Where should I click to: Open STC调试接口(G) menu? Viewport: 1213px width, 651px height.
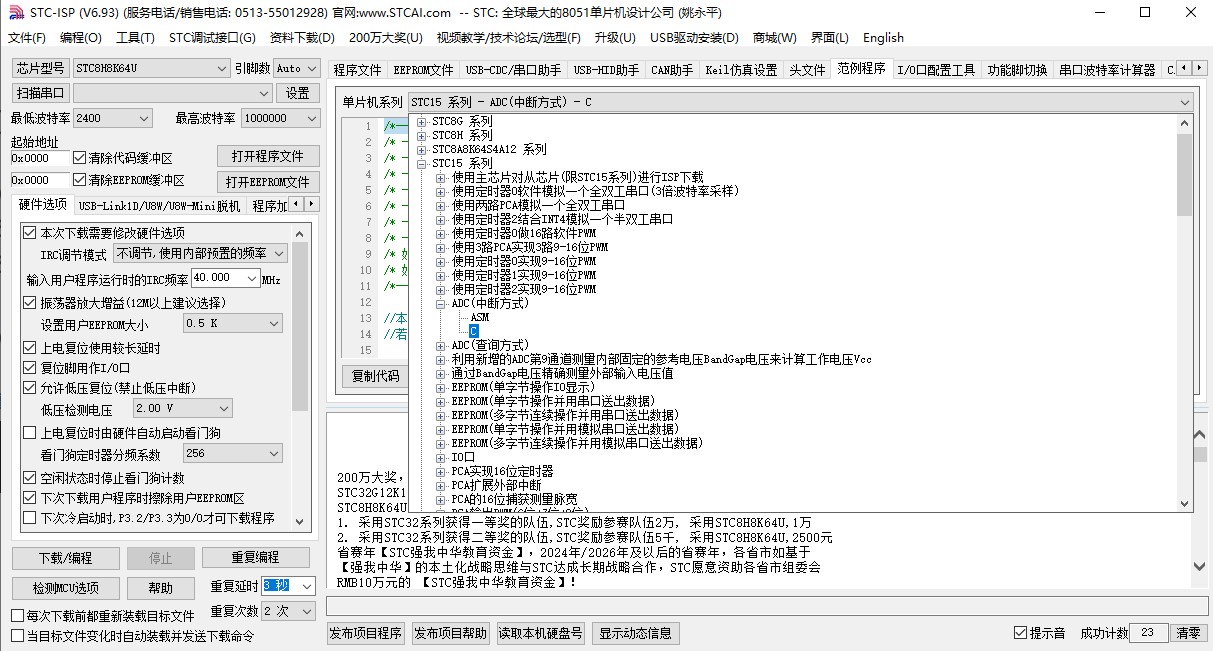click(212, 38)
